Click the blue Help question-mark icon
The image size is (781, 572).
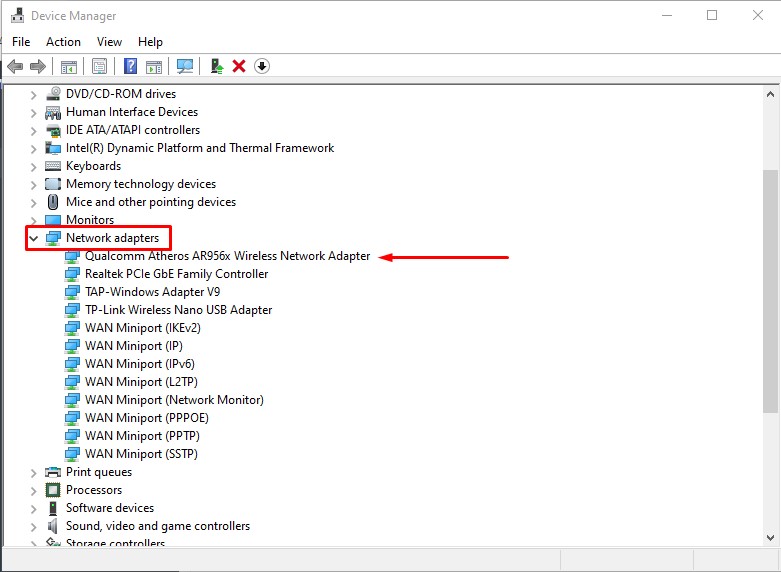click(130, 66)
